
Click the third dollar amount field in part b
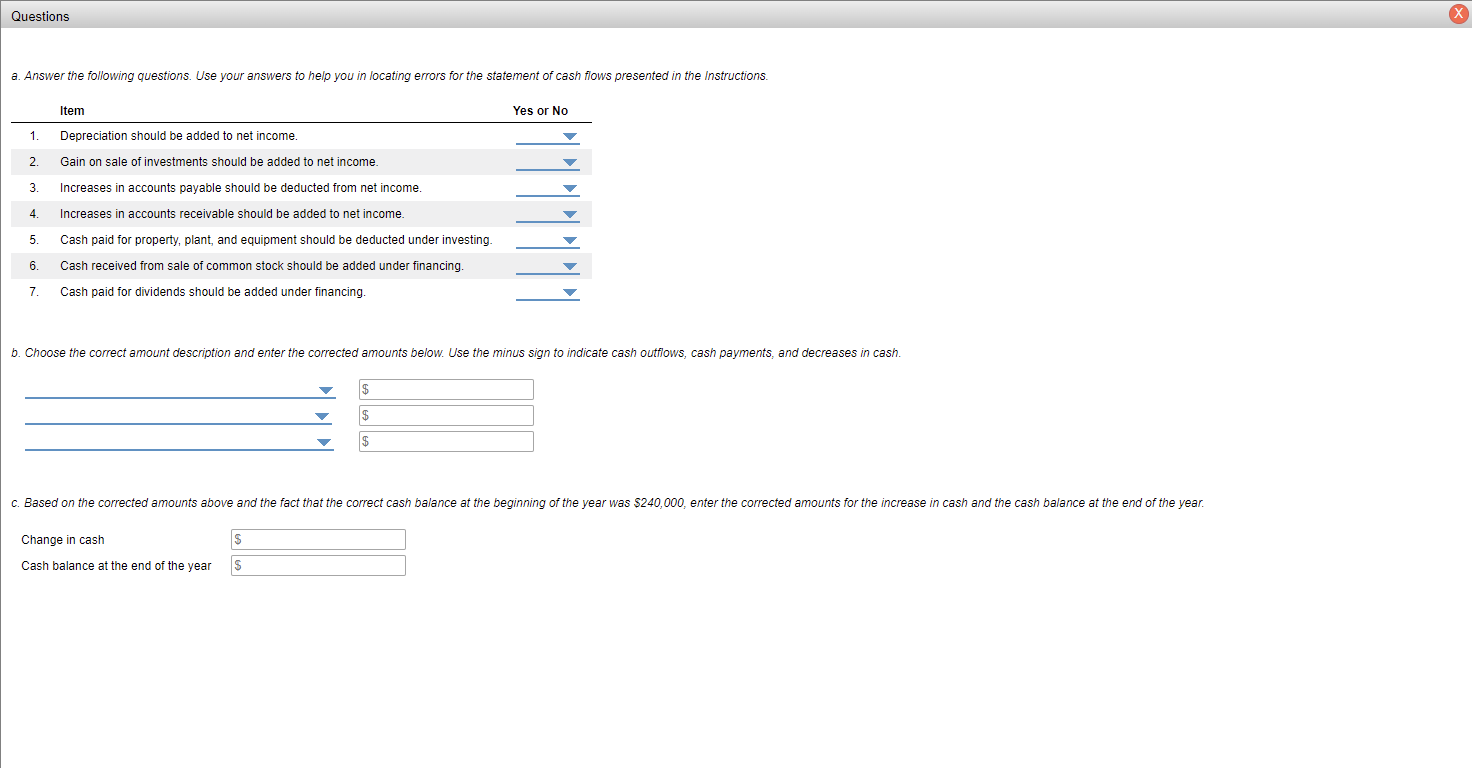coord(446,442)
